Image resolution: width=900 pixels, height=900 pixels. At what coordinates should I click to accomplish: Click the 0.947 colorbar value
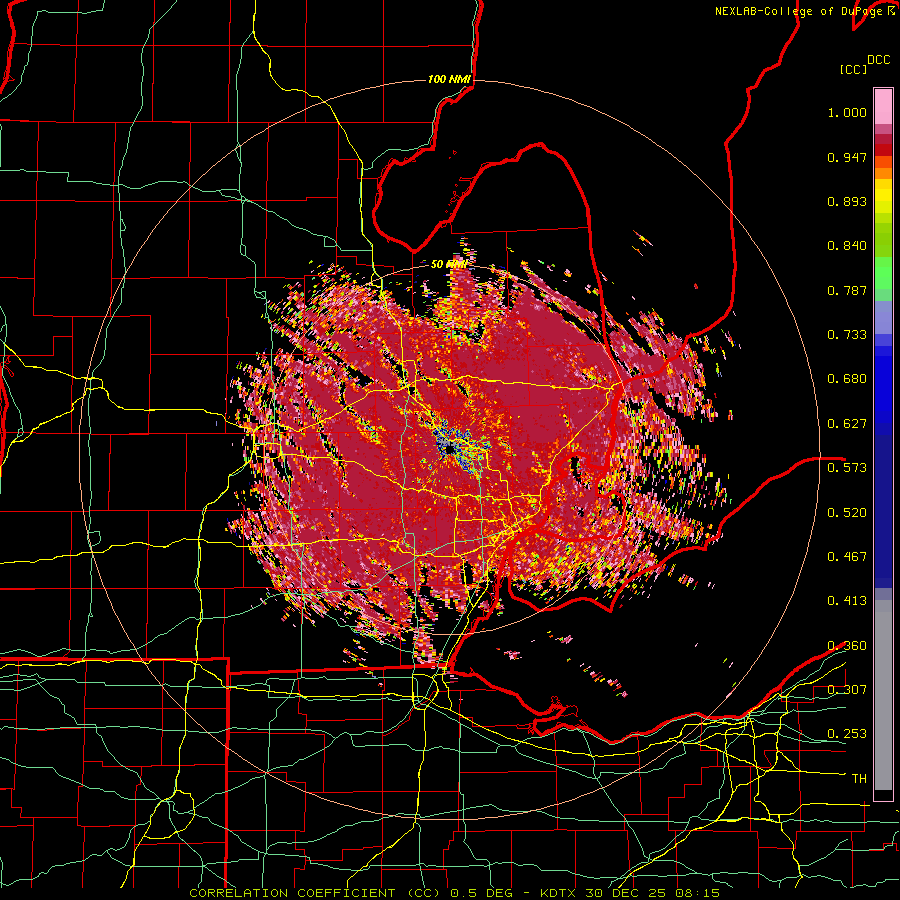[847, 157]
